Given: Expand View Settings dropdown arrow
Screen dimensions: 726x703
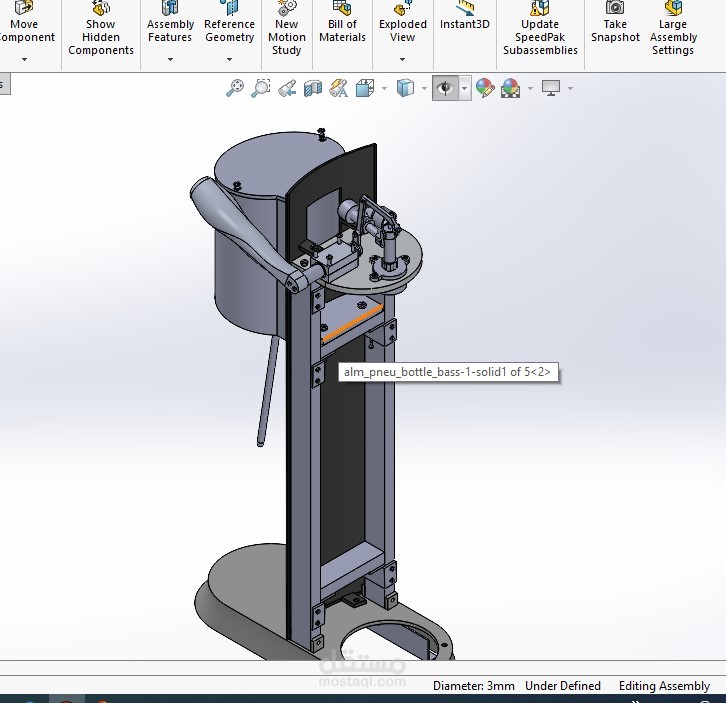Looking at the screenshot, I should [x=570, y=88].
